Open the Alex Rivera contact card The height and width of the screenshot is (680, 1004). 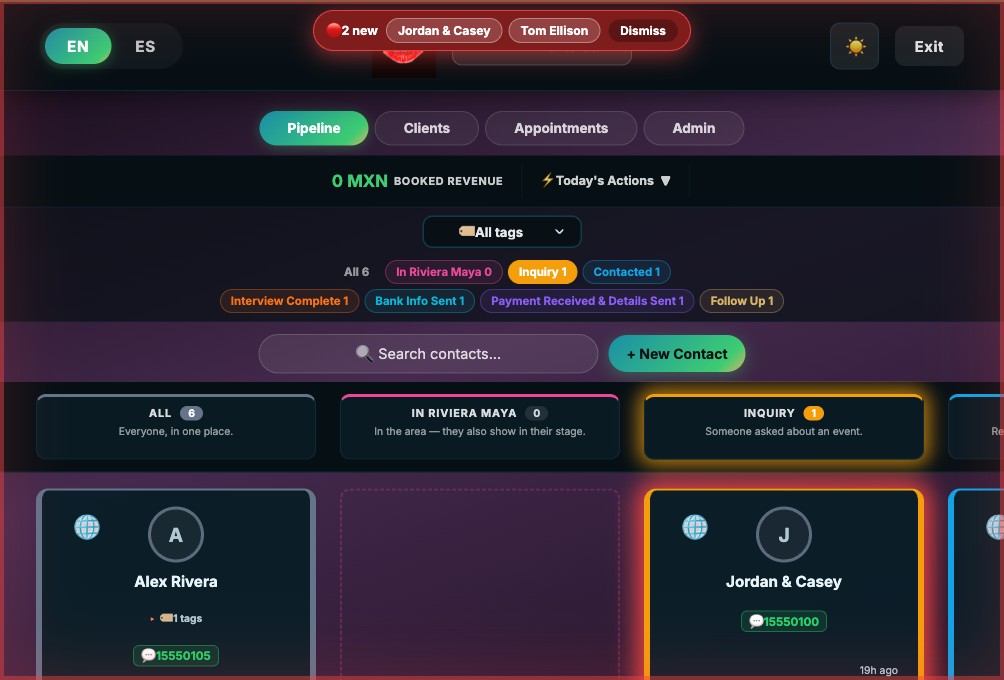176,584
